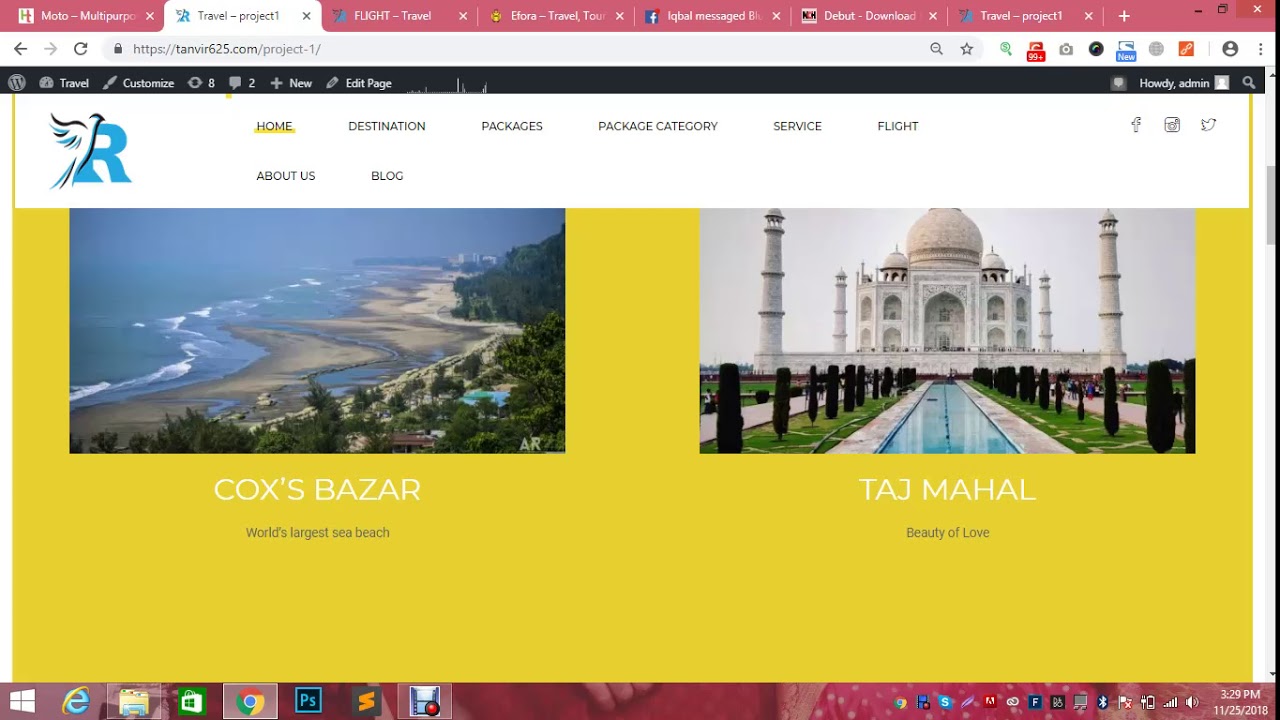Click Customize in the WordPress admin bar
The image size is (1280, 720).
(x=138, y=83)
